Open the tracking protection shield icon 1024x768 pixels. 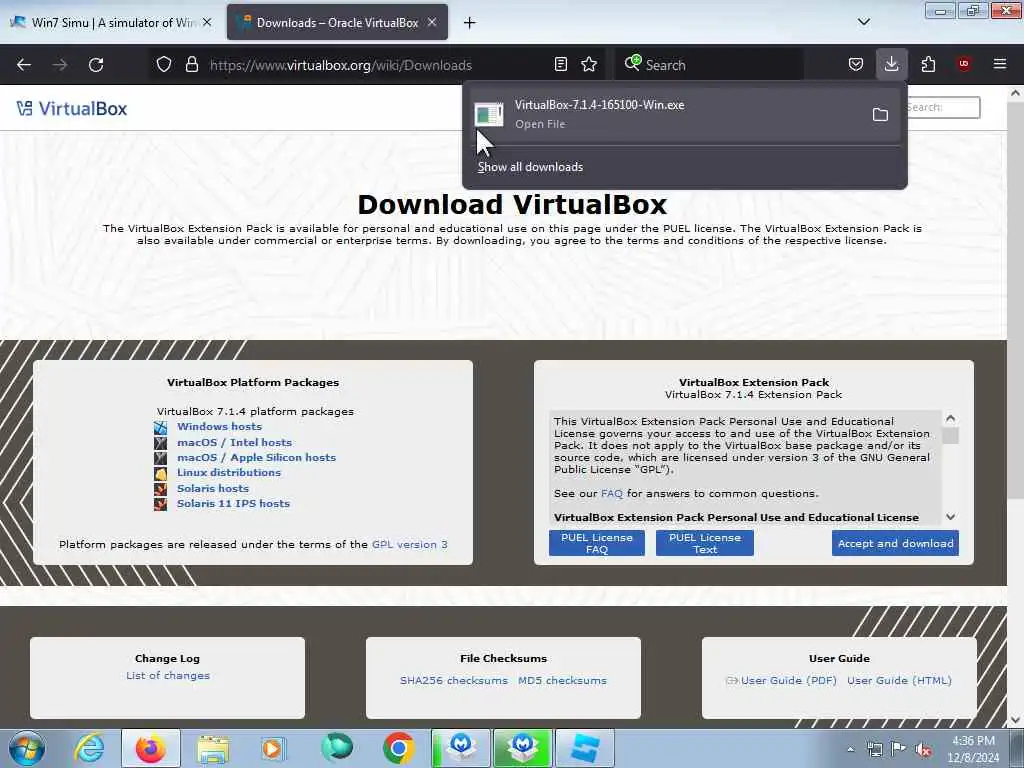(164, 65)
